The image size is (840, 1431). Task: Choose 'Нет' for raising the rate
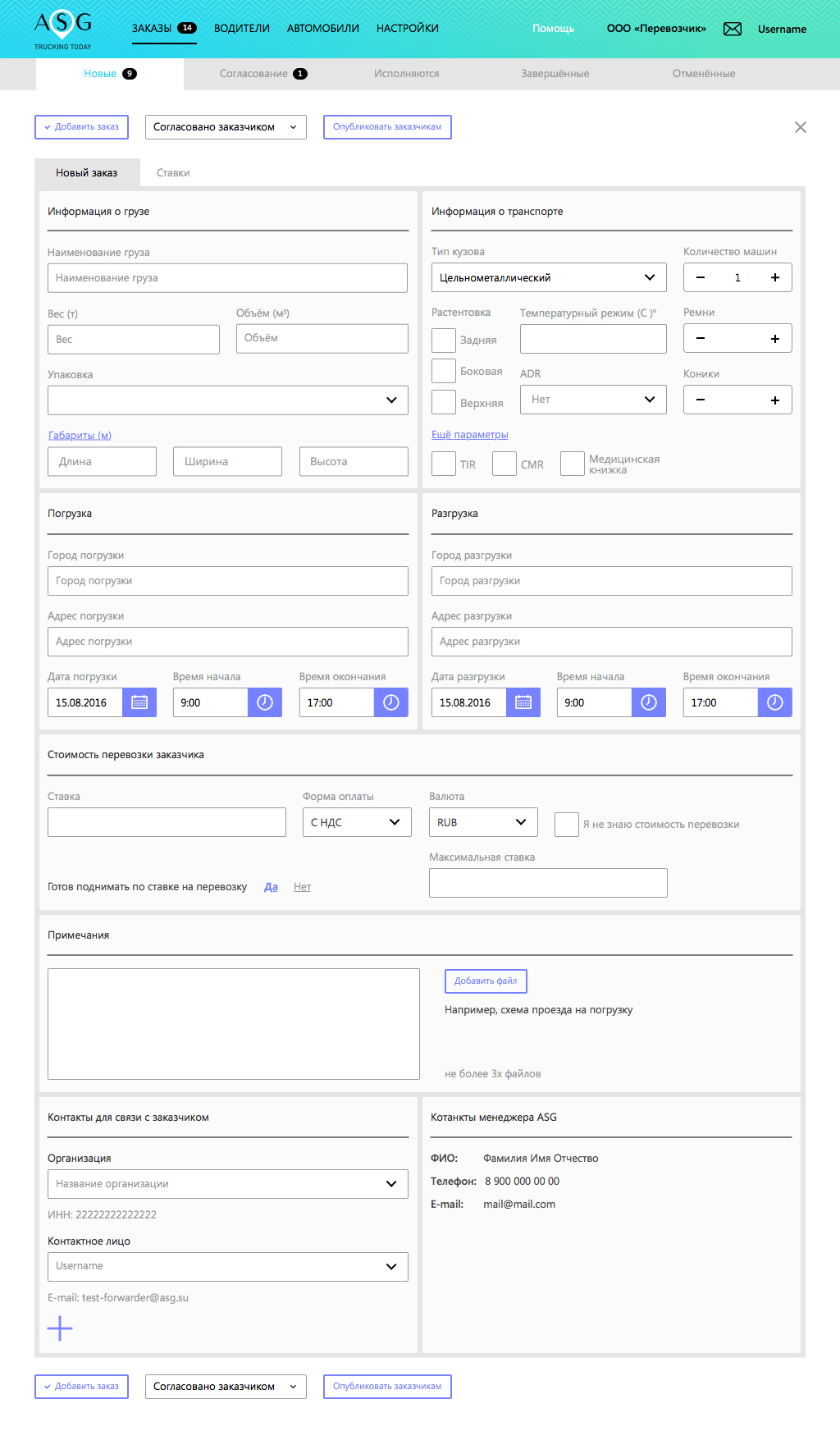point(302,887)
